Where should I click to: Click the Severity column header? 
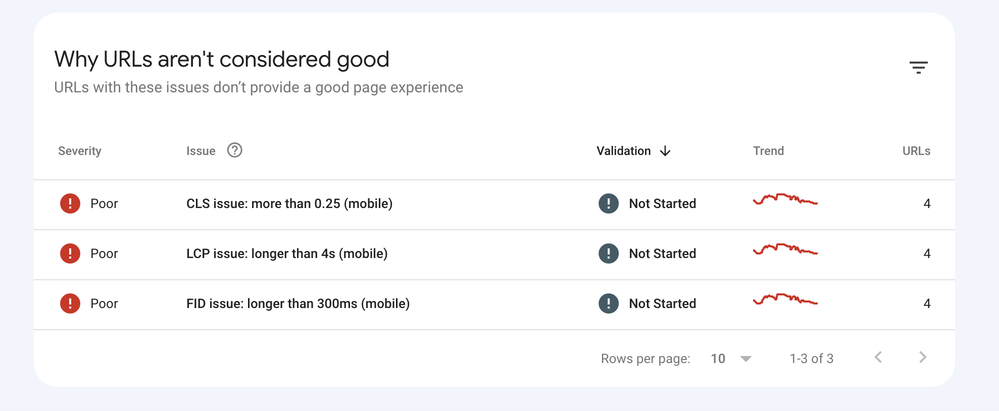coord(80,151)
